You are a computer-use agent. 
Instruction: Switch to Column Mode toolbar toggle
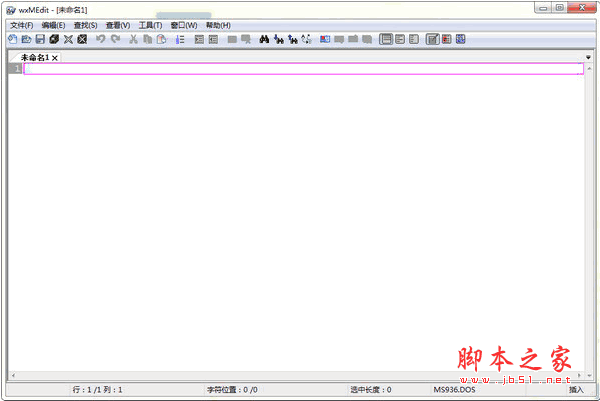447,39
